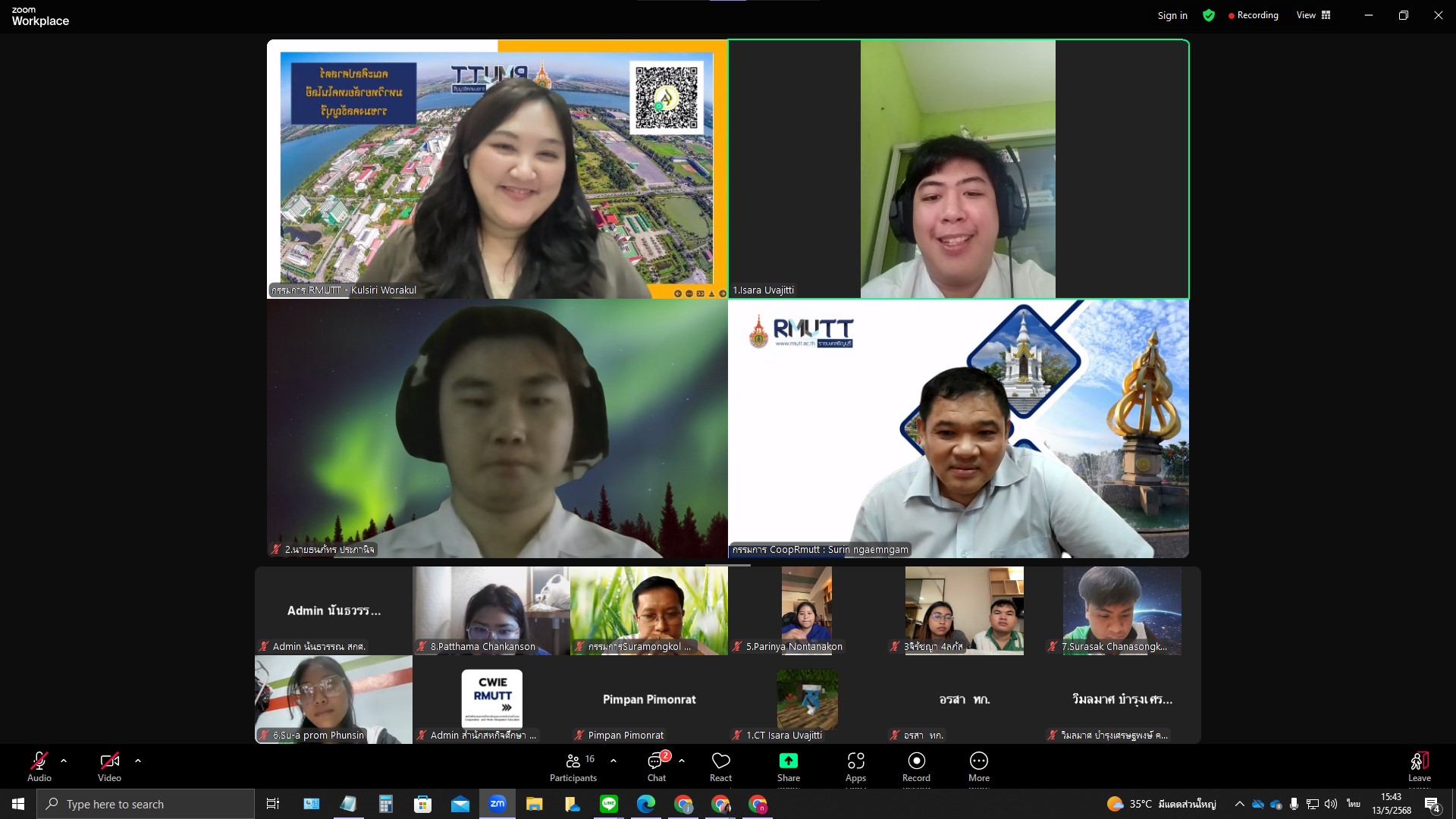Select the อรสา ทก. tile
This screenshot has height=819, width=1456.
(965, 699)
